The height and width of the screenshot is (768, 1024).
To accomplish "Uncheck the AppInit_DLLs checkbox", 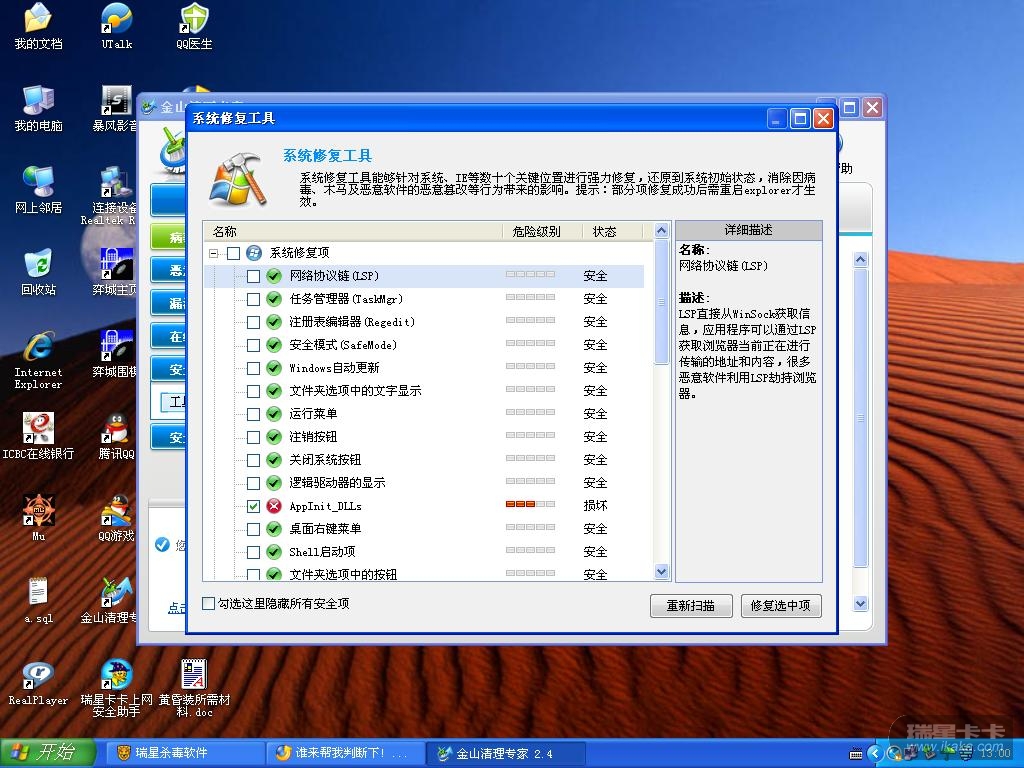I will pos(253,506).
